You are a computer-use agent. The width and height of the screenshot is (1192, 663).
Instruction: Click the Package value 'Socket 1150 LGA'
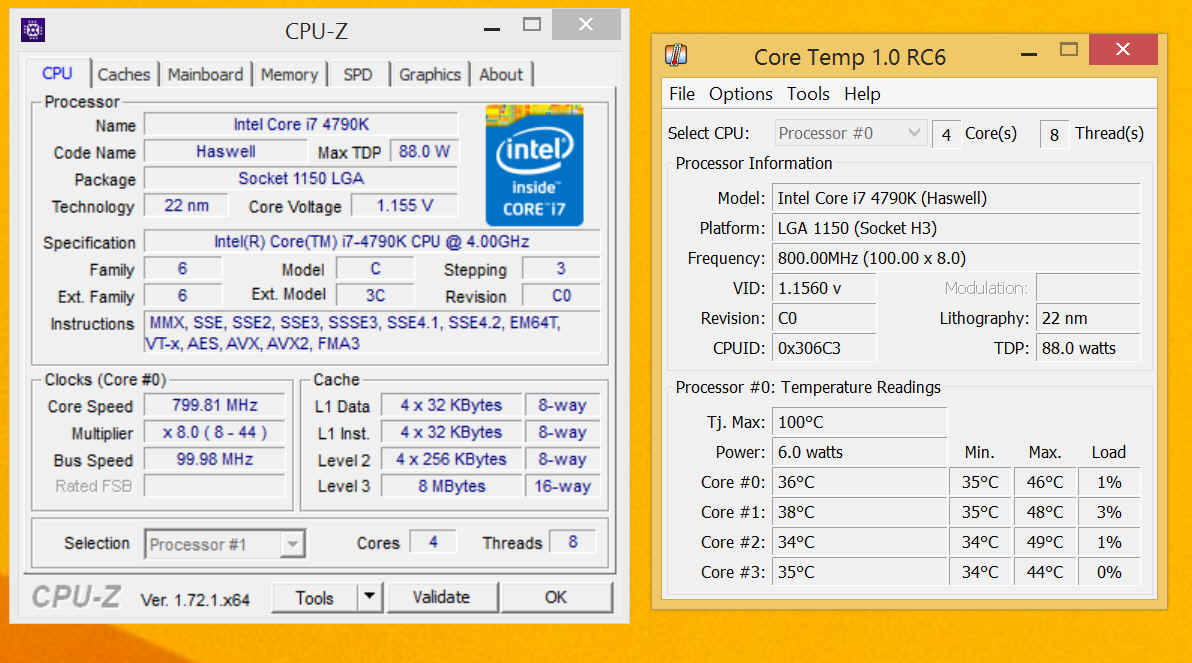[301, 178]
